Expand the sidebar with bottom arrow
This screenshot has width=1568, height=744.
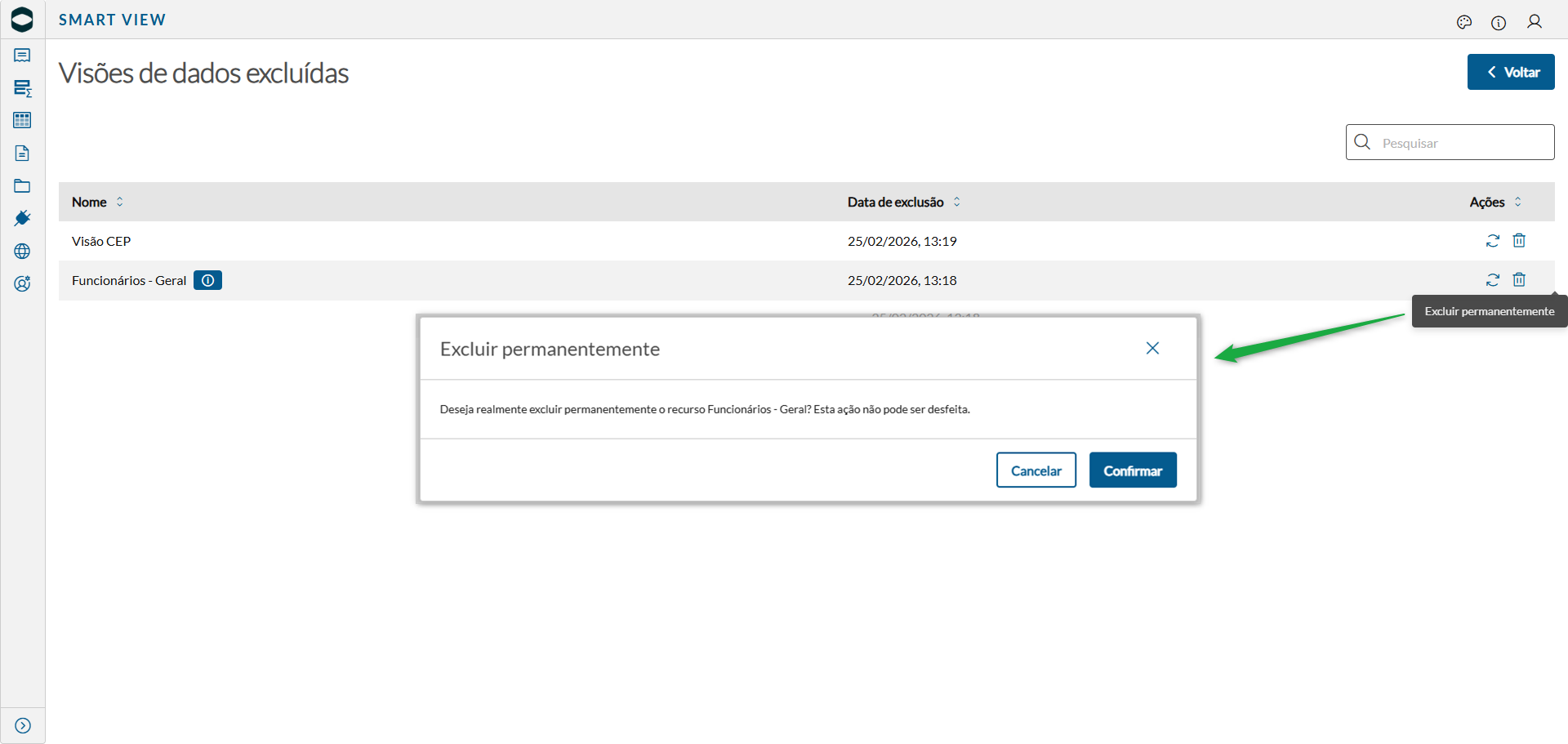point(23,726)
